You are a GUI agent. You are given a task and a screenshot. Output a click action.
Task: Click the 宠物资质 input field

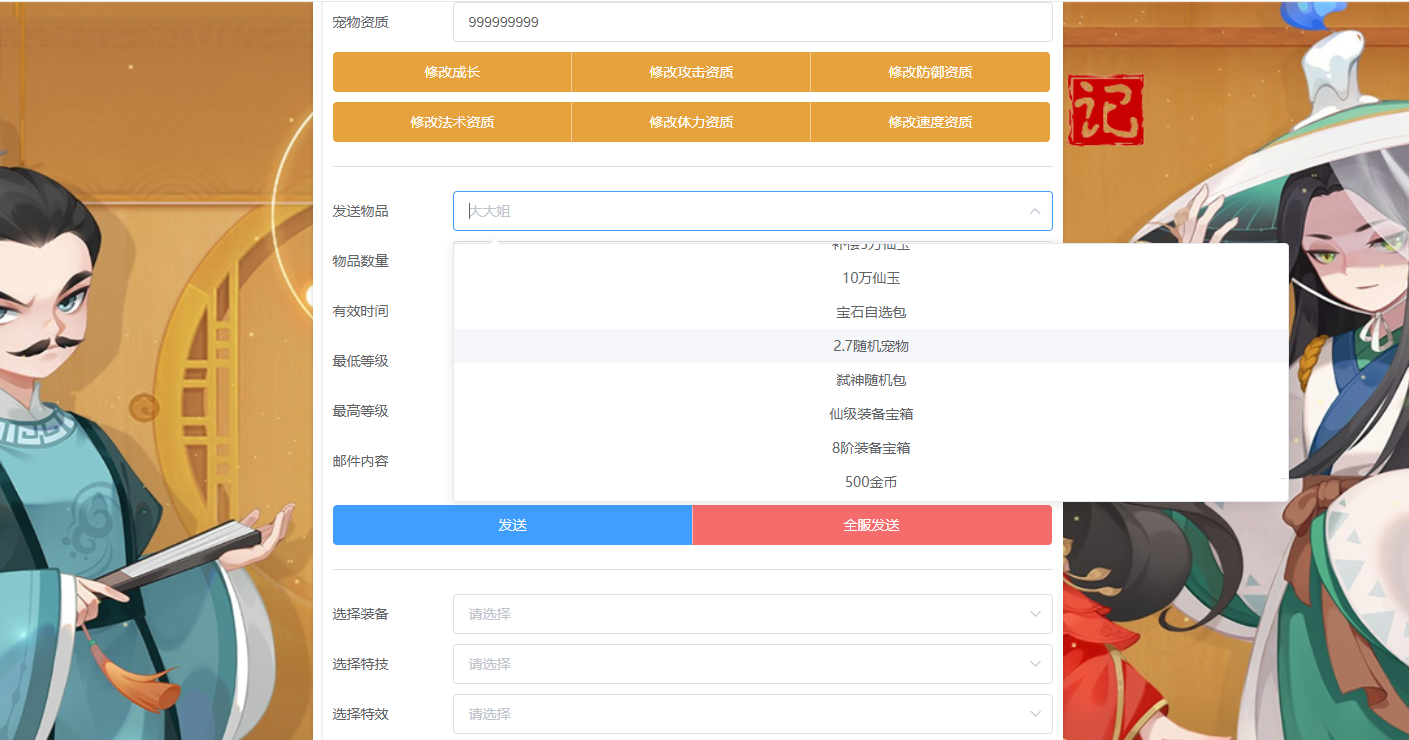(x=752, y=22)
